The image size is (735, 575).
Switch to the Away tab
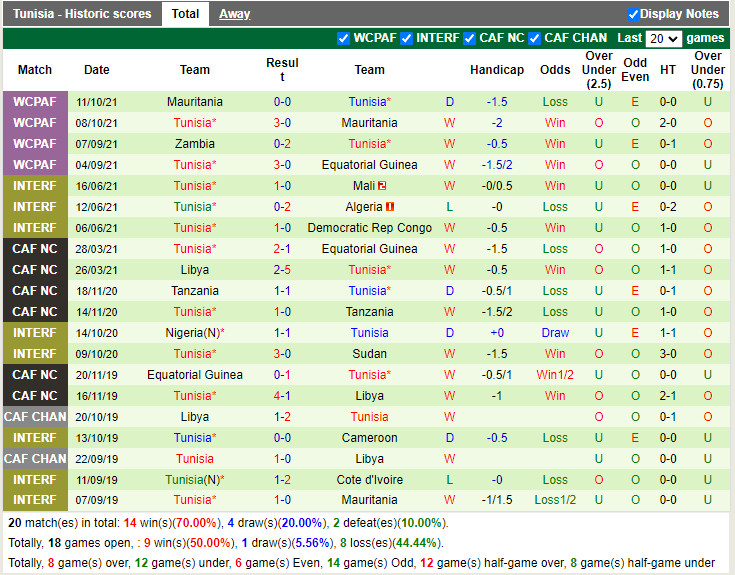tap(235, 14)
